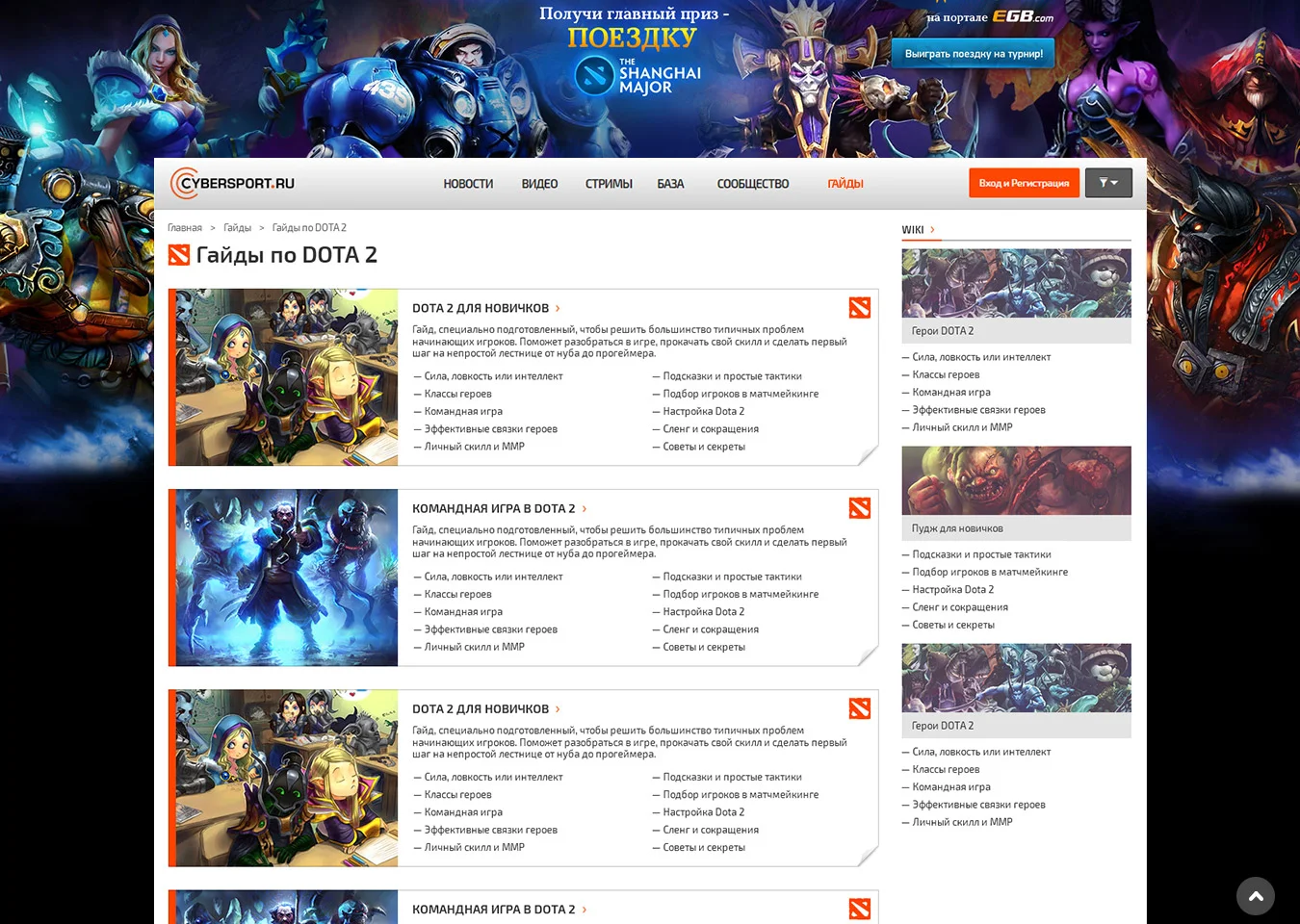
Task: Open first guide card's chibi heroes thumbnail
Action: coord(286,377)
